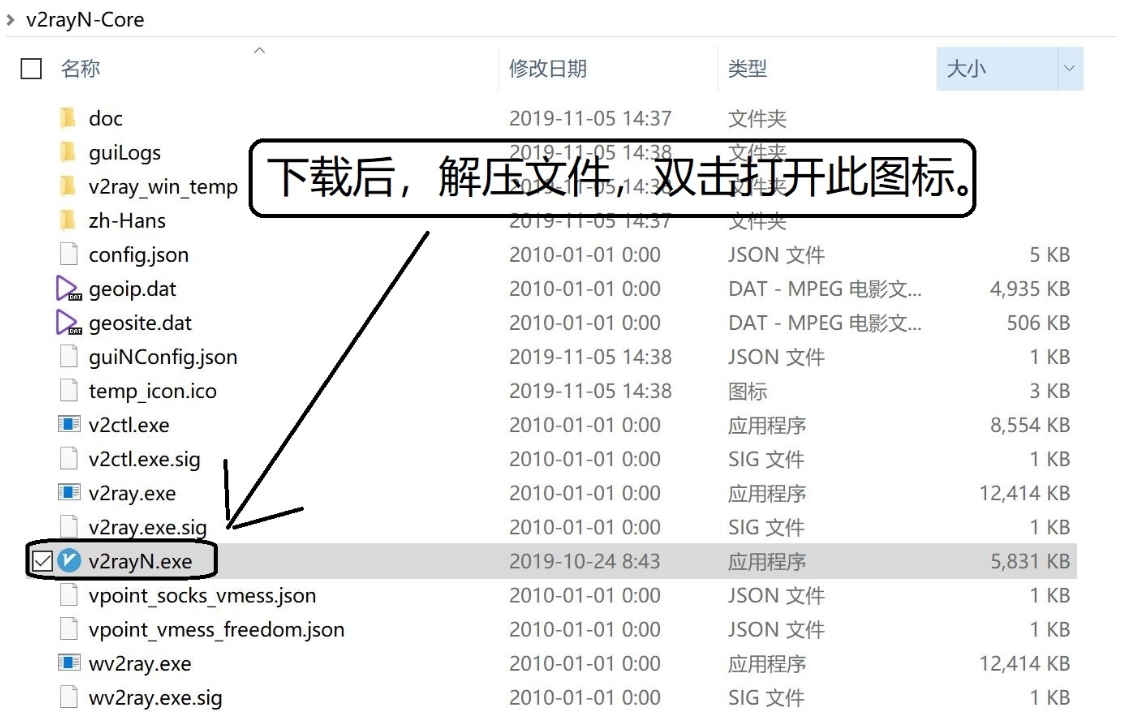Image resolution: width=1125 pixels, height=721 pixels.
Task: Expand the breadcrumb chevron before v2rayN-Core
Action: click(x=11, y=19)
